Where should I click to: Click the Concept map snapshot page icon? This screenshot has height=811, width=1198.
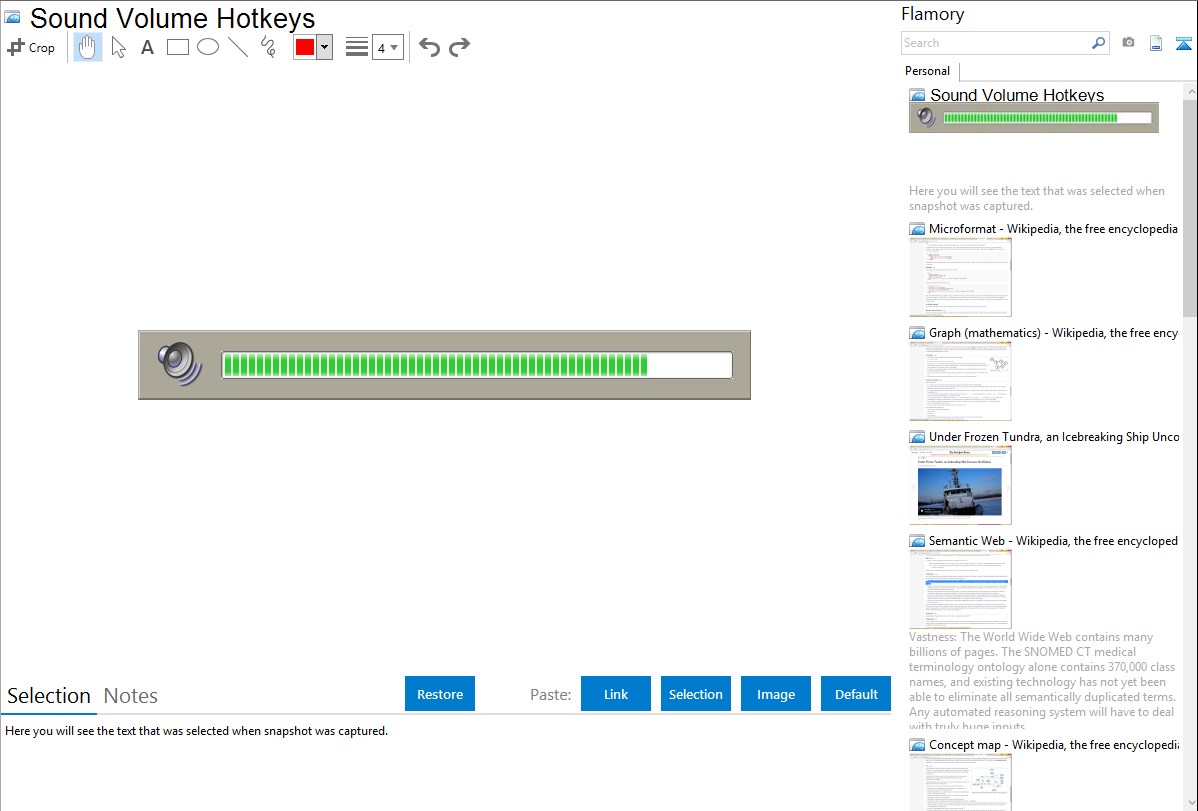pyautogui.click(x=917, y=744)
